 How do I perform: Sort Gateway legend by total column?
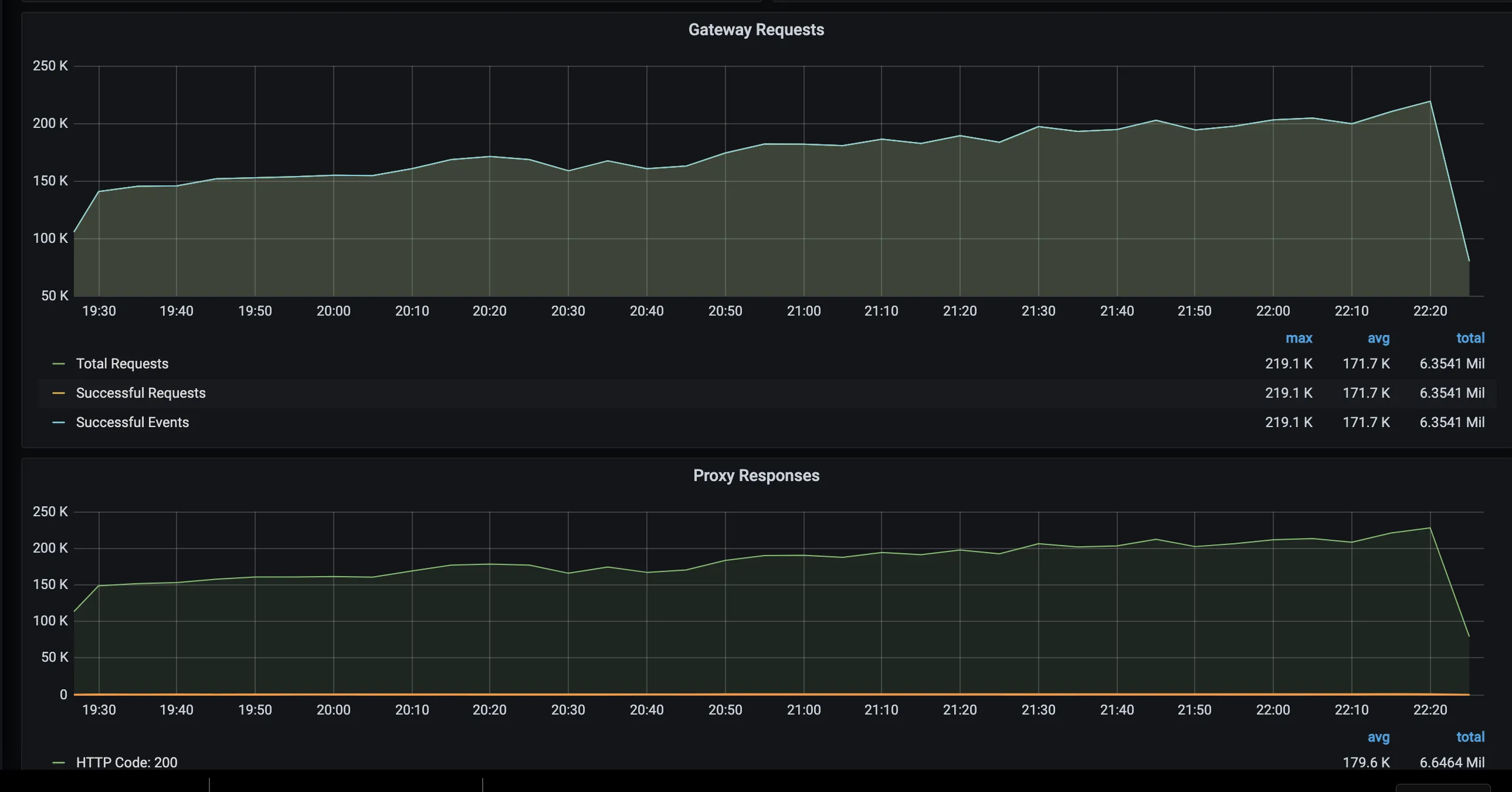point(1470,338)
